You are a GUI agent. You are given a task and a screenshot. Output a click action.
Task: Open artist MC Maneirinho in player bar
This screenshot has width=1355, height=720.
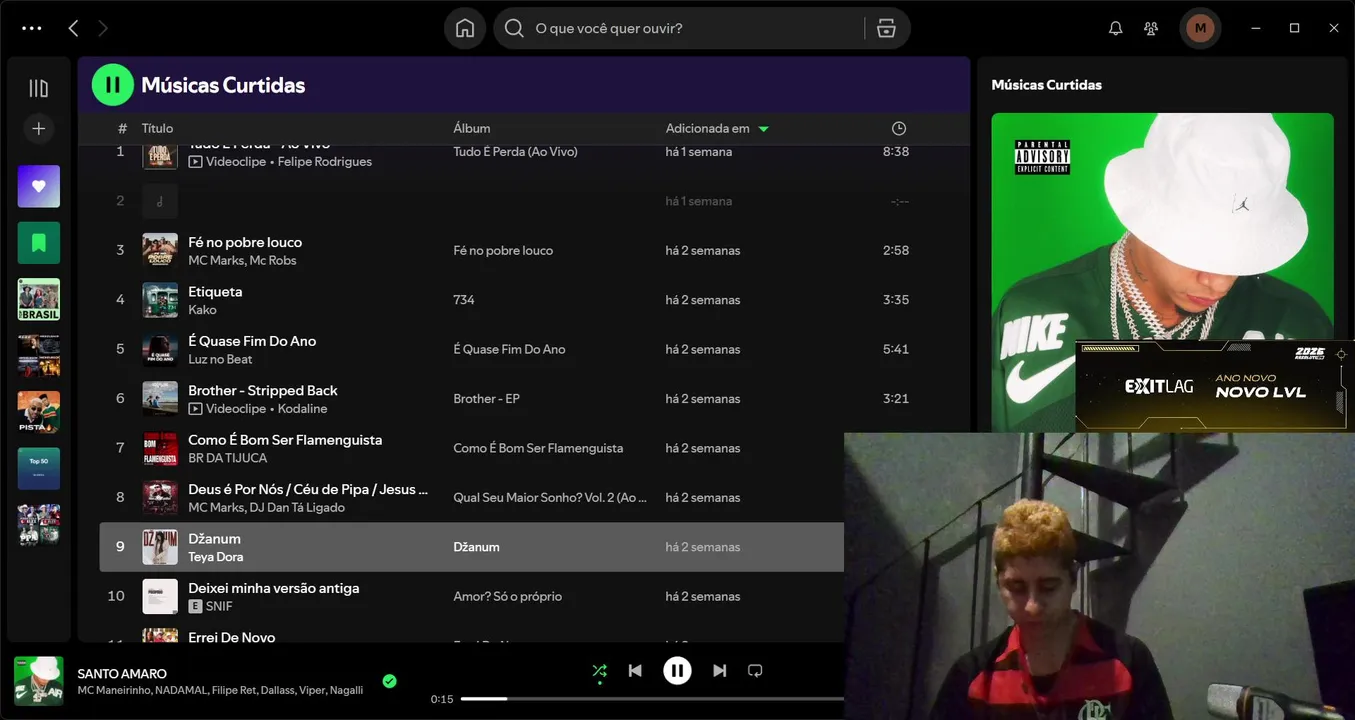pos(113,691)
